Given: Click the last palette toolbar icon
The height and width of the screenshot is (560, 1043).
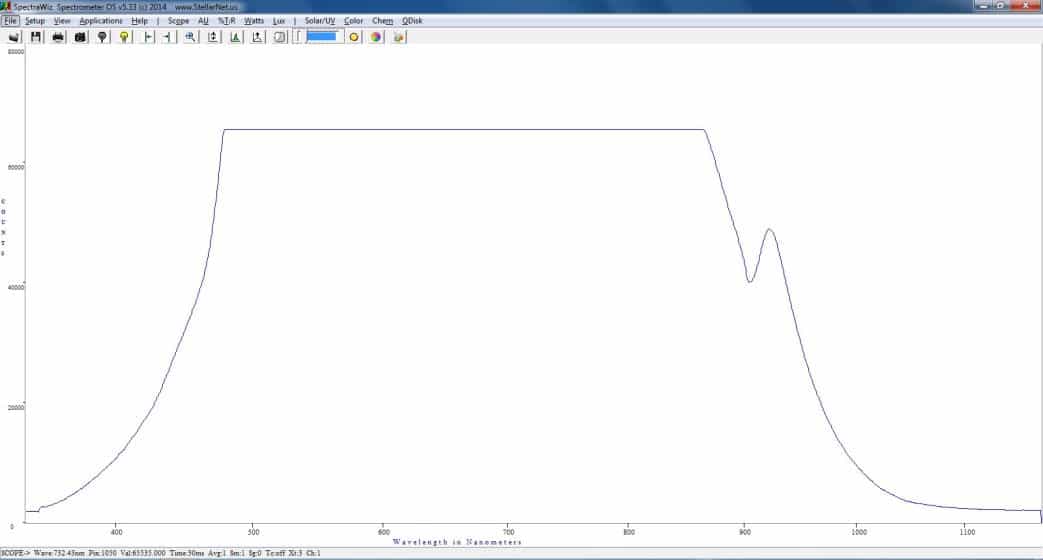Looking at the screenshot, I should click(398, 37).
